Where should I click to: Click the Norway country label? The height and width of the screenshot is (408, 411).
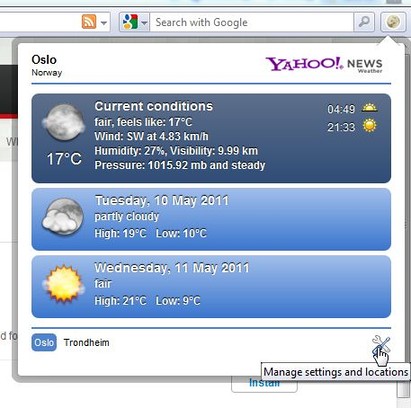[x=47, y=73]
